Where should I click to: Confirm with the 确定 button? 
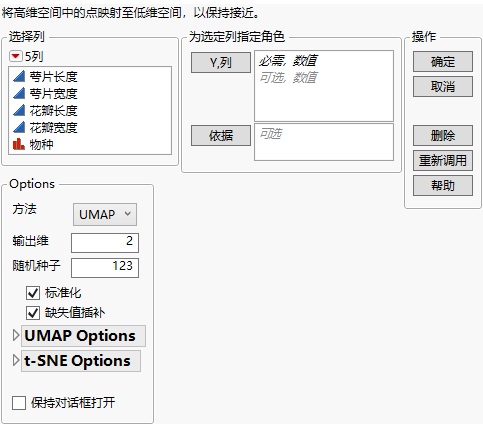point(443,61)
